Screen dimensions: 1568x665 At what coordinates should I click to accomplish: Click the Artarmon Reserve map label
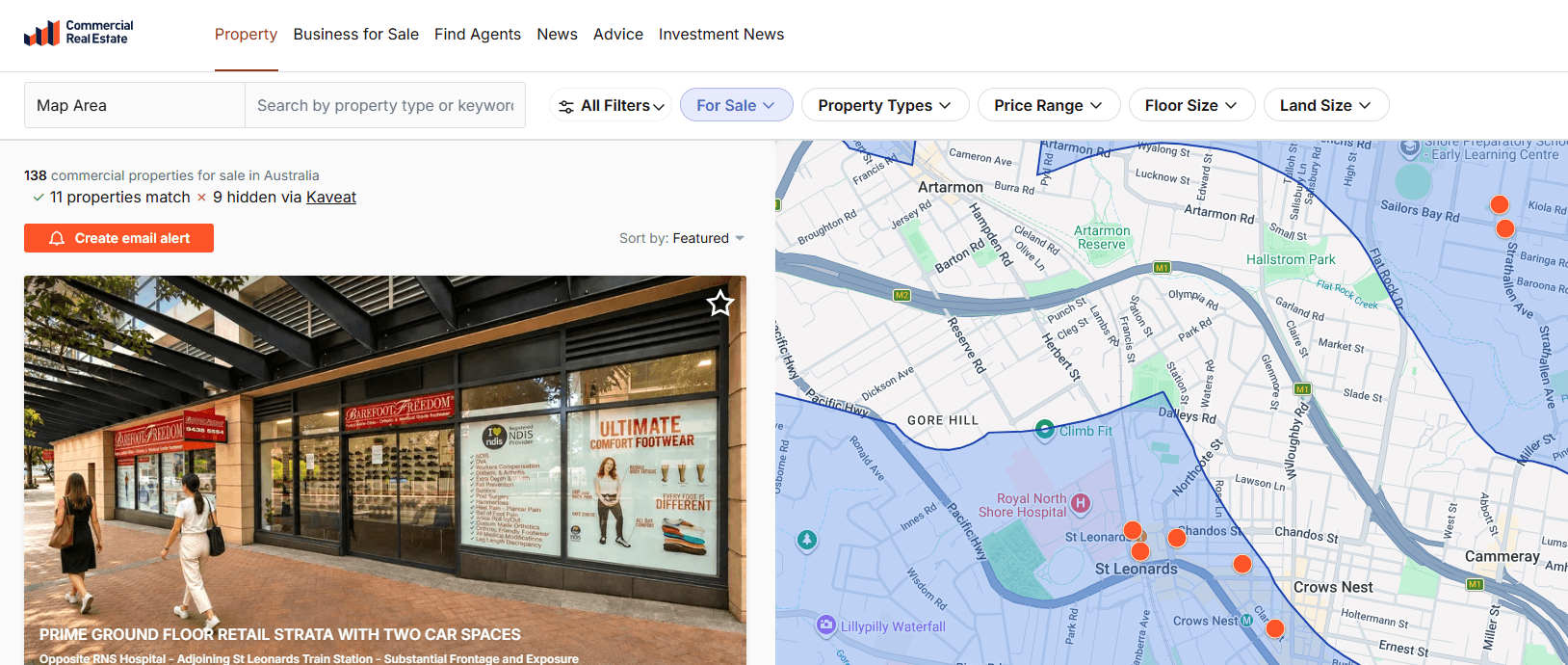[1102, 237]
